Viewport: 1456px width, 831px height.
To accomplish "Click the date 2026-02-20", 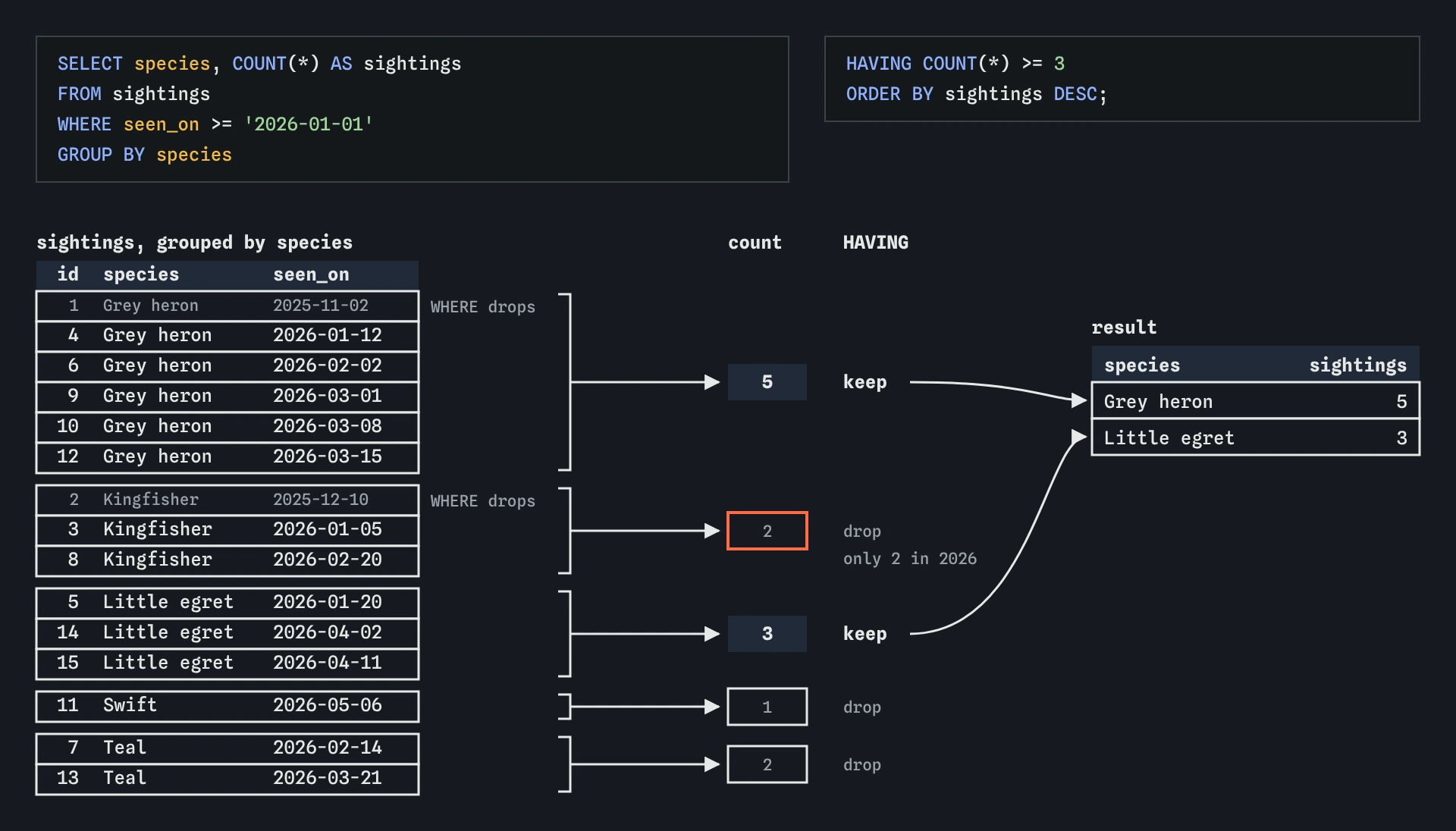I will click(327, 560).
